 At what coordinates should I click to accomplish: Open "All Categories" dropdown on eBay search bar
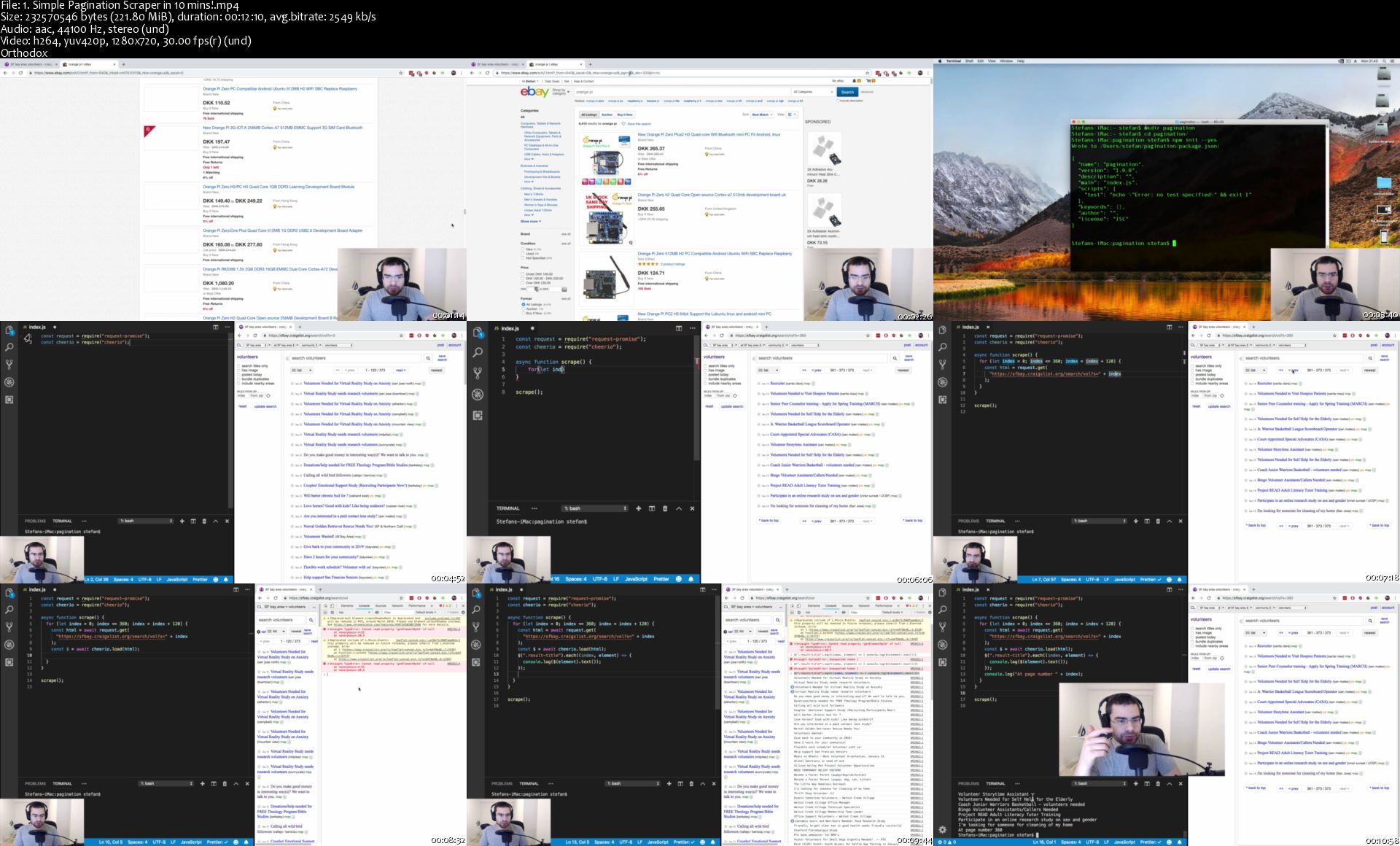pos(812,92)
